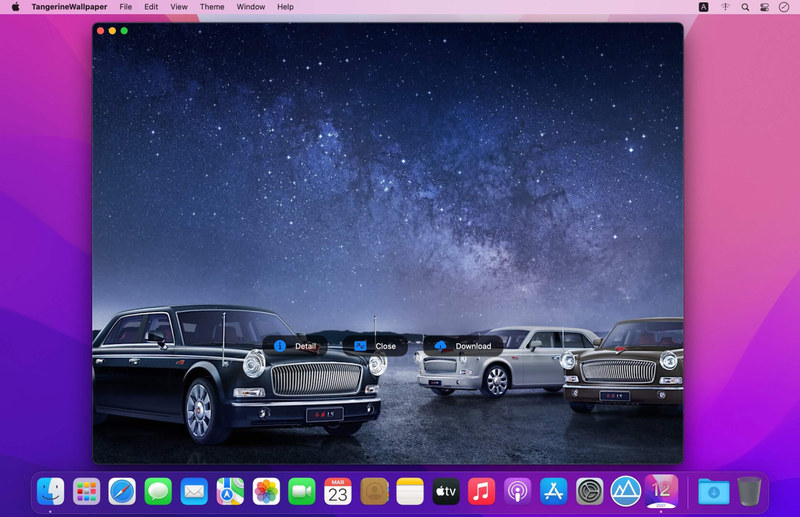This screenshot has height=517, width=800.
Task: Open System Preferences from the Dock
Action: coord(590,491)
